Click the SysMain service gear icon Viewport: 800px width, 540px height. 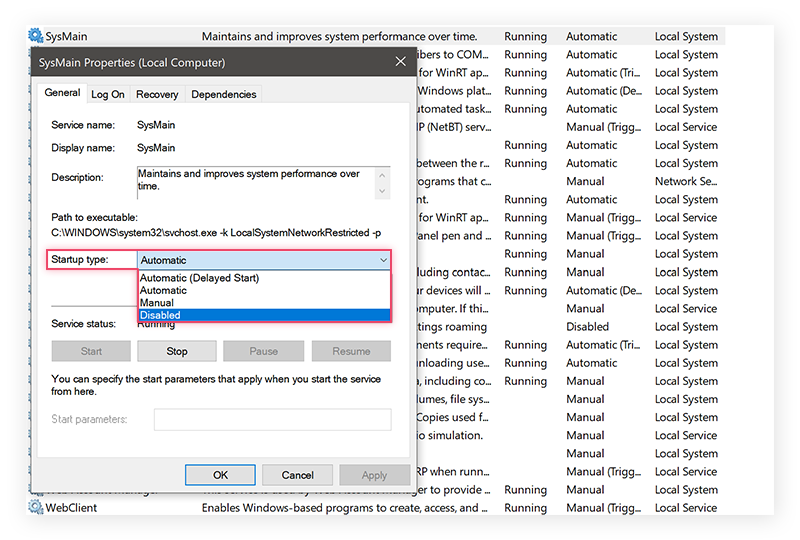[35, 36]
